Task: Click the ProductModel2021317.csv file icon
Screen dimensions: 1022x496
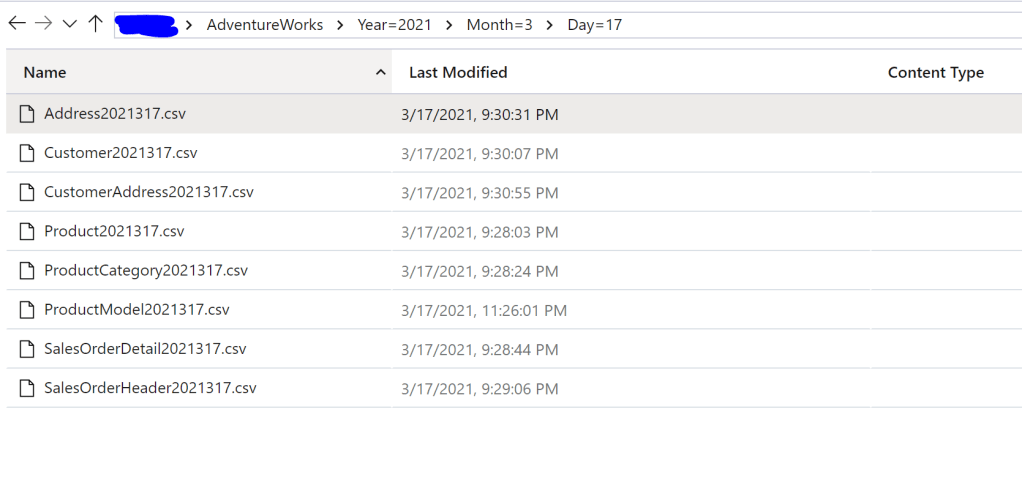Action: (27, 310)
